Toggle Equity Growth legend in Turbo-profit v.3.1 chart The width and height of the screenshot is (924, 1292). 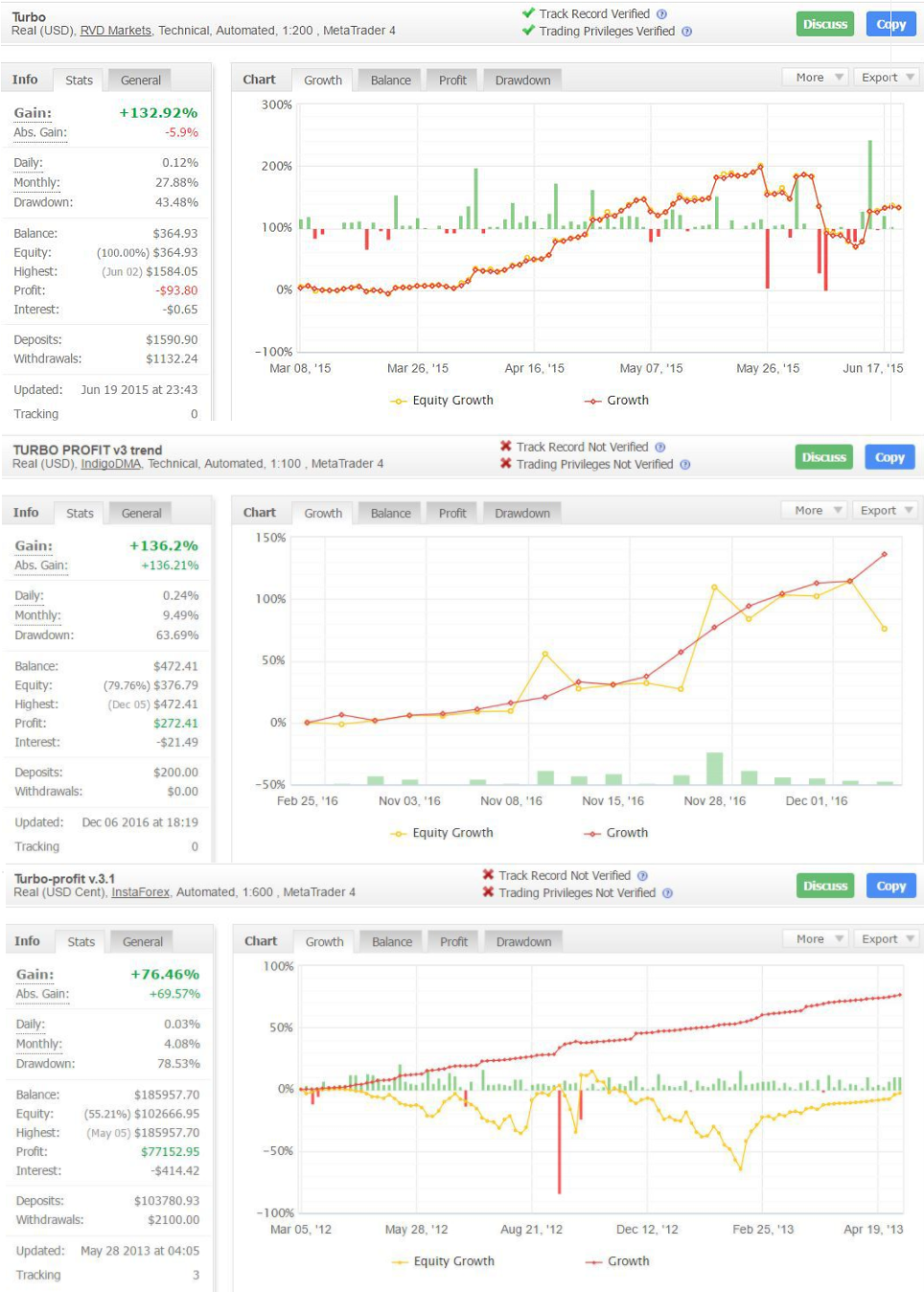click(x=443, y=1261)
